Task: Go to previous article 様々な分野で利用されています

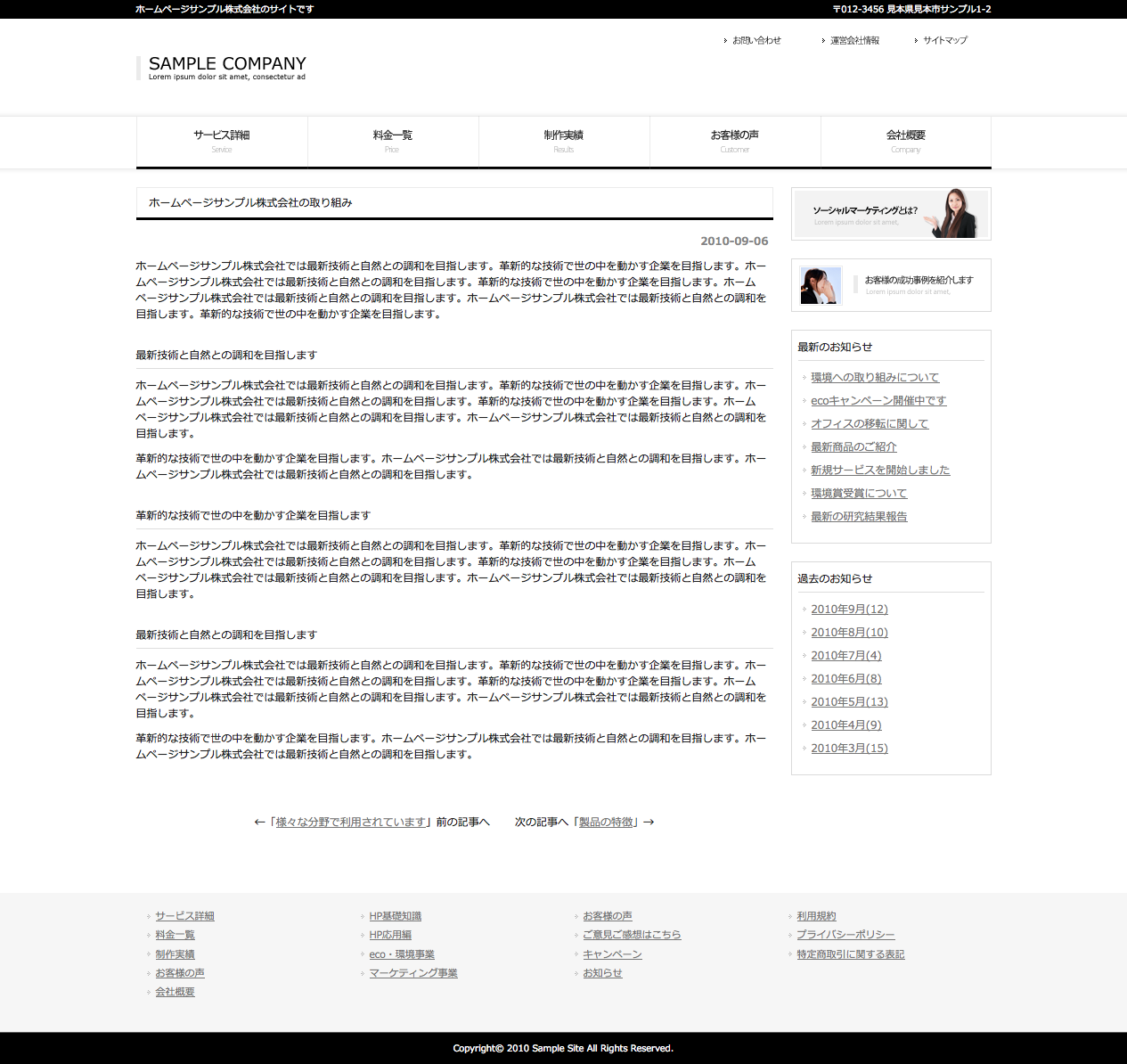Action: [351, 823]
